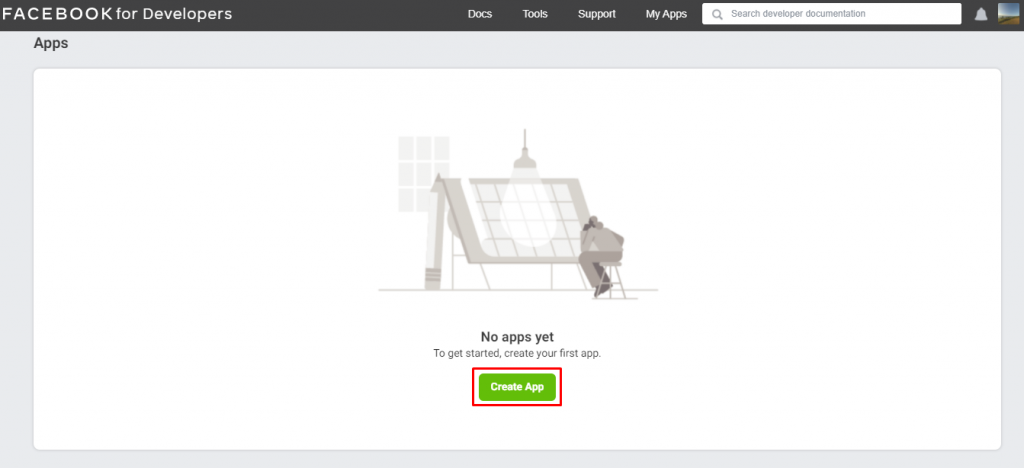Open the Support menu
The height and width of the screenshot is (468, 1024).
pos(596,14)
